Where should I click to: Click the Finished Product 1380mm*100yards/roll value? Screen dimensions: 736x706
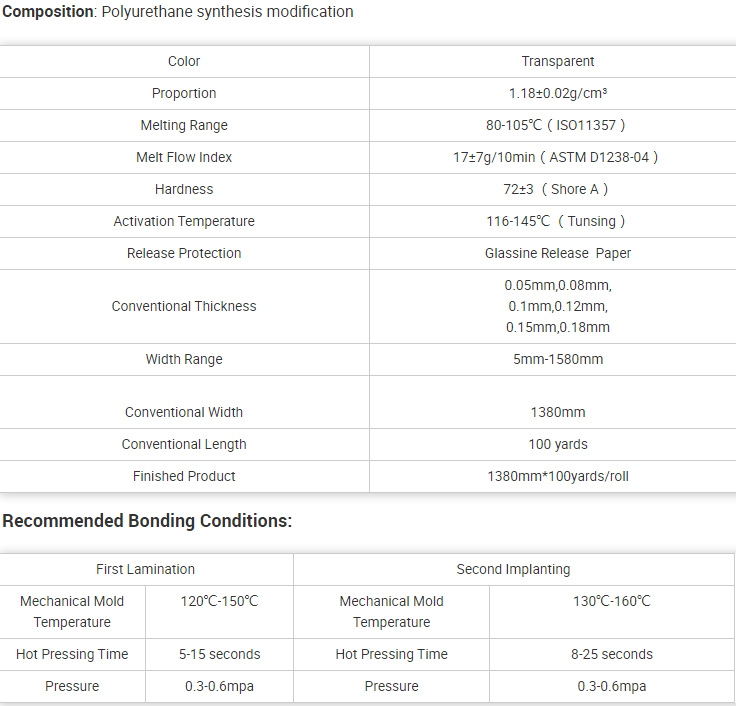558,476
